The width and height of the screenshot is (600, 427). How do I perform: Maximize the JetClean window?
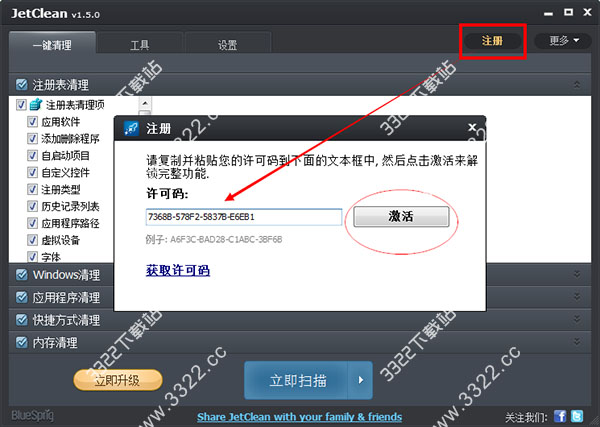tap(569, 12)
